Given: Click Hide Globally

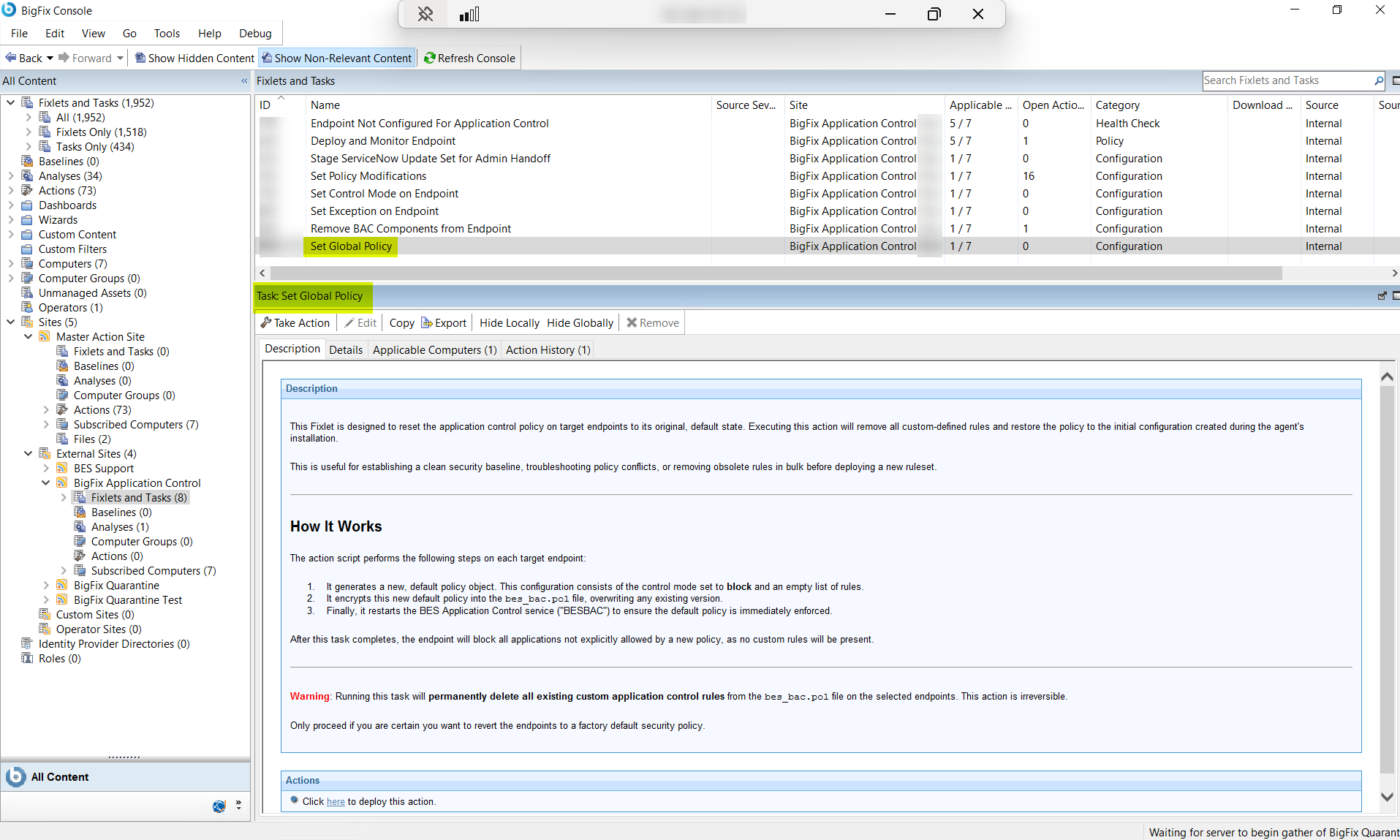Looking at the screenshot, I should [x=580, y=322].
